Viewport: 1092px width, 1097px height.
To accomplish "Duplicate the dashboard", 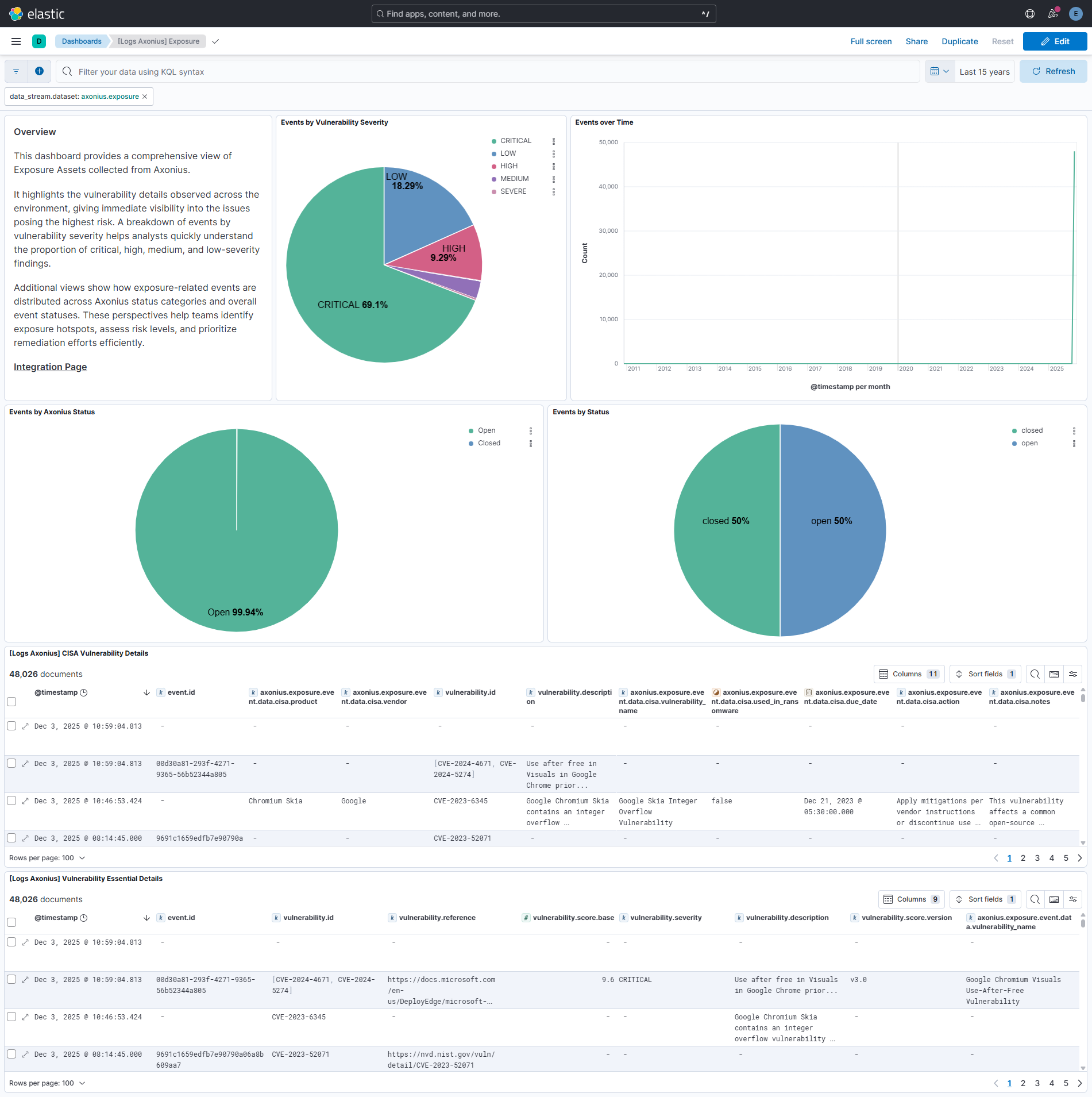I will point(960,41).
